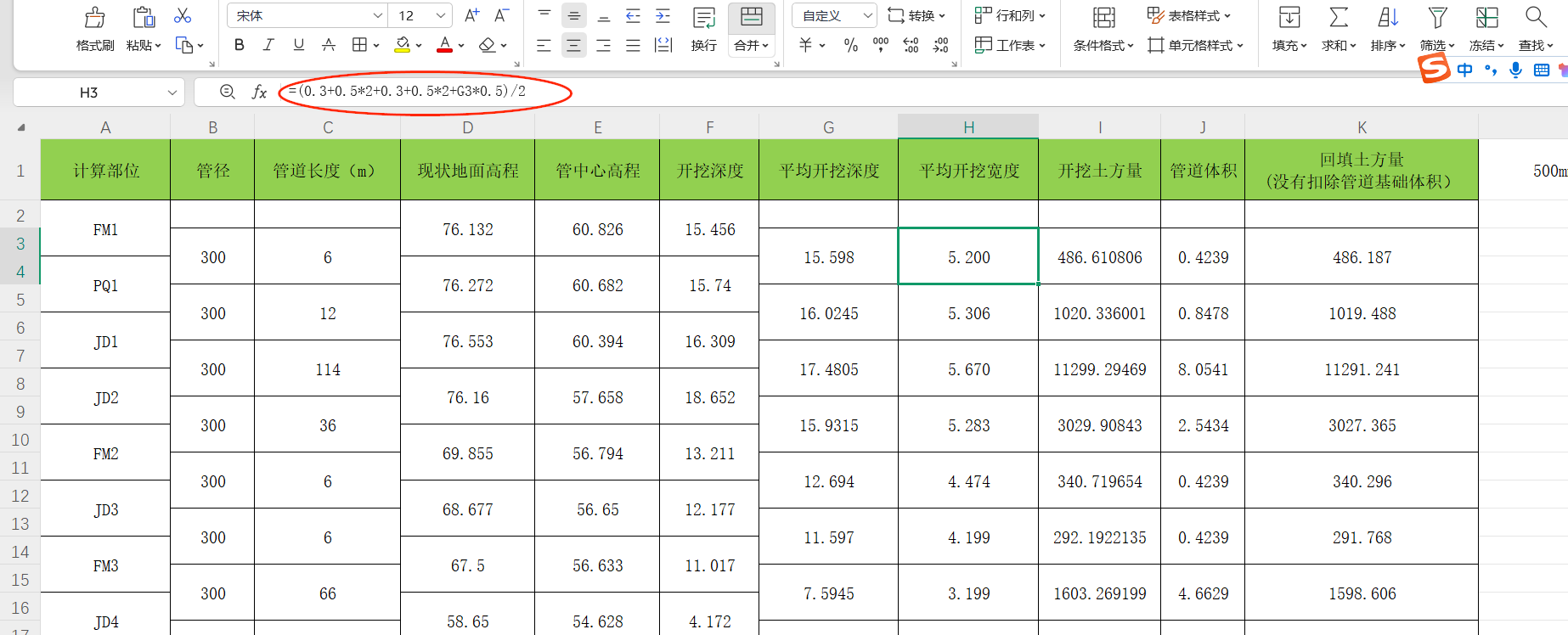
Task: Apply thousands separator format
Action: (881, 45)
